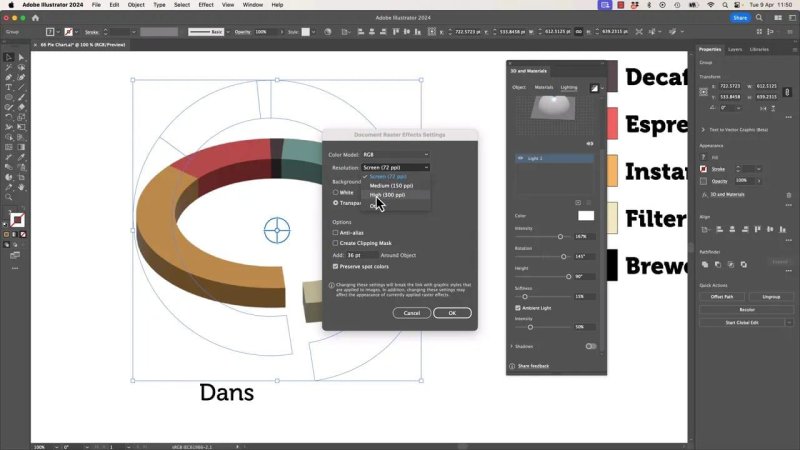Toggle Shadows switch on
The height and width of the screenshot is (450, 800).
(591, 346)
